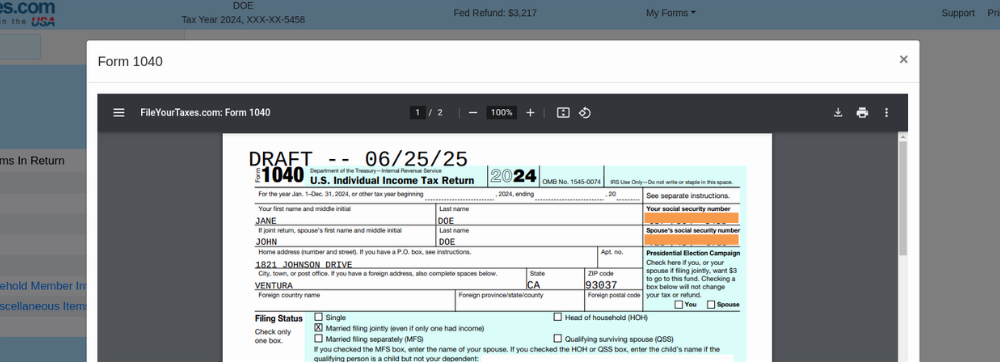Click the address field 1821 JOHNSON DRIVE
Screen dimensions: 1000x362
coord(425,258)
